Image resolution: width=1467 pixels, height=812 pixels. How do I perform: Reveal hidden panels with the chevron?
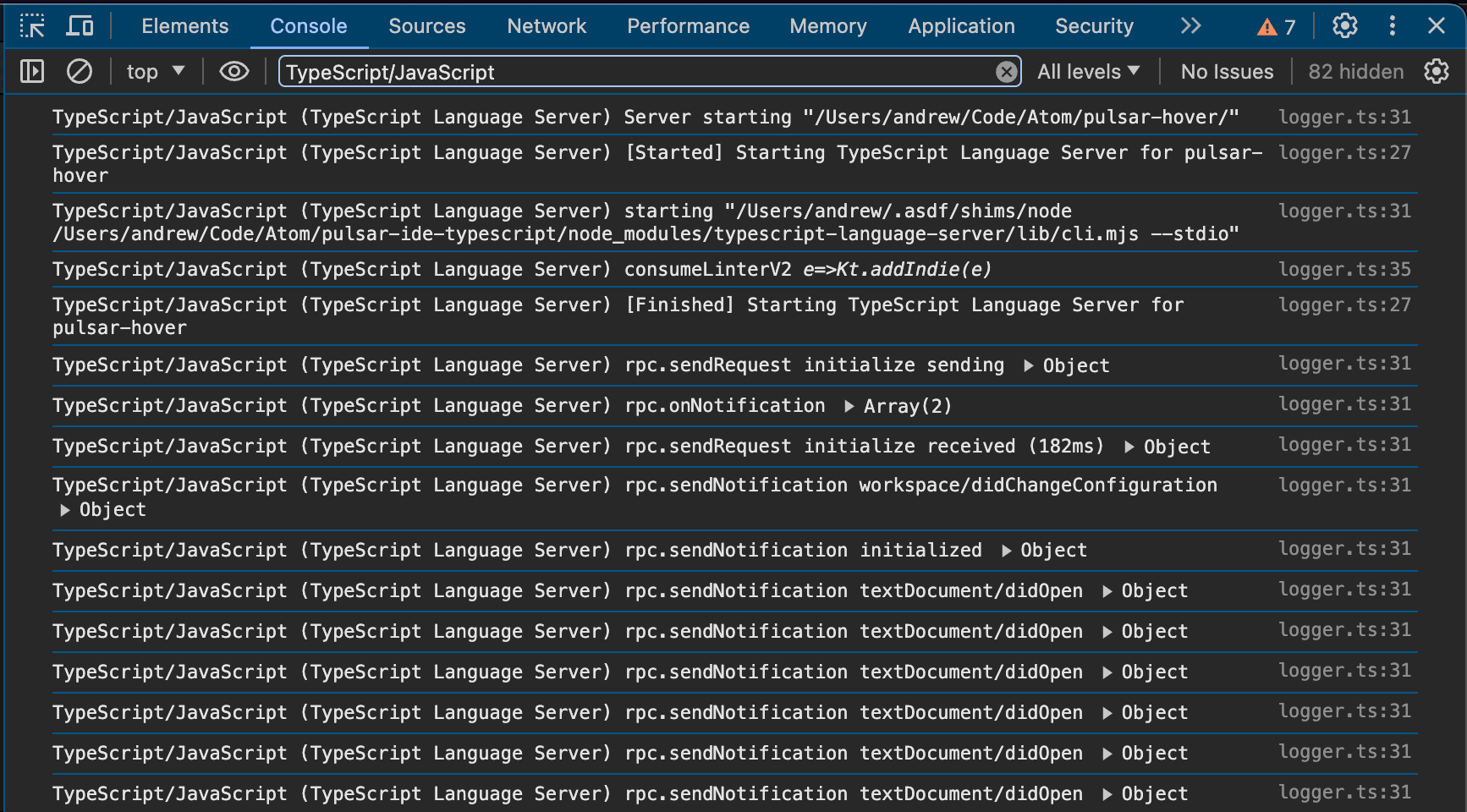(1190, 25)
